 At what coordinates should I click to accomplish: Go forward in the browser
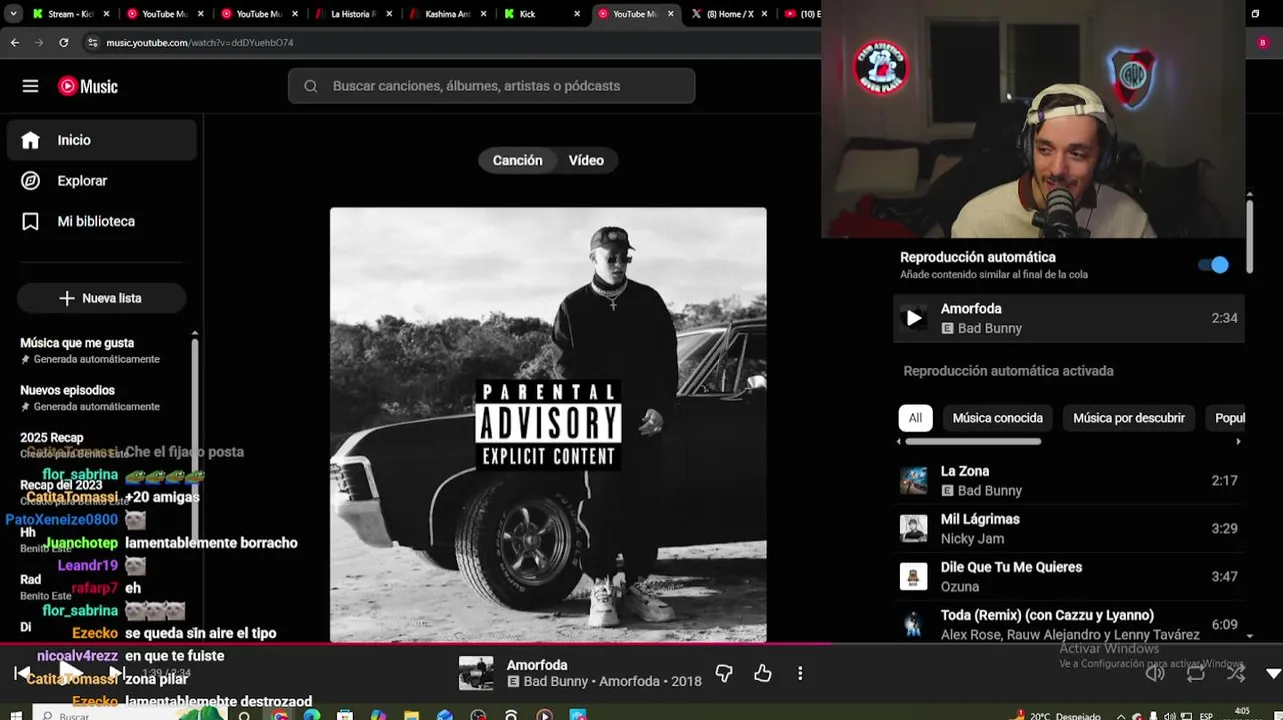[x=39, y=43]
